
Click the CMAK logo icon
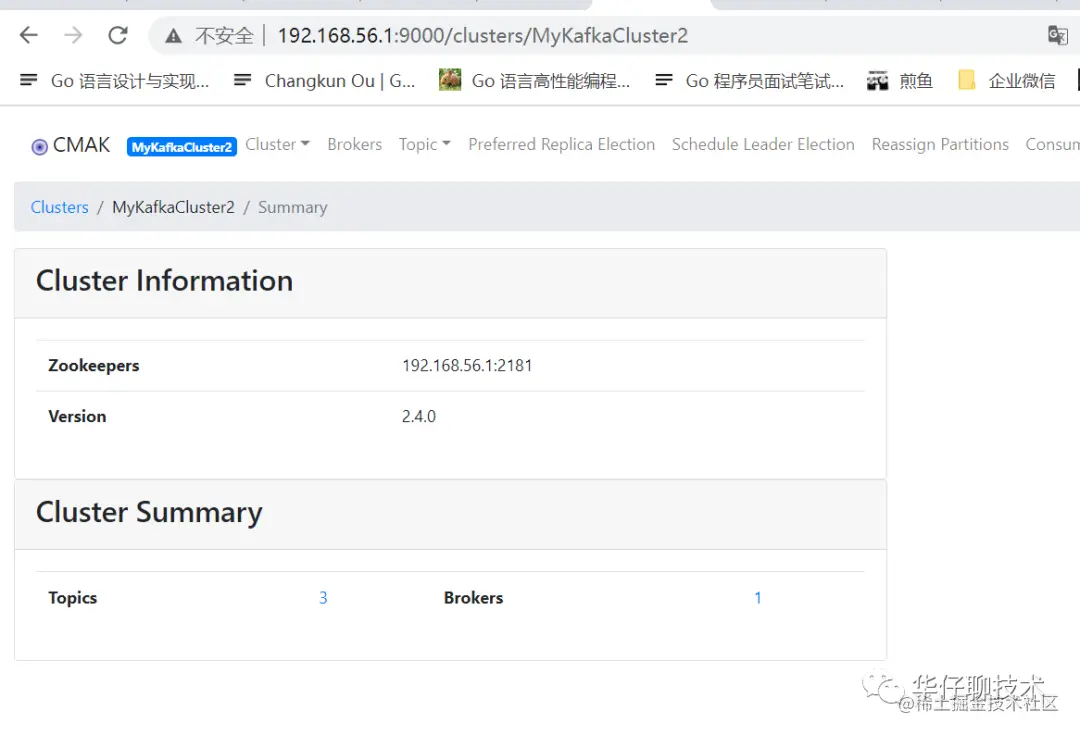click(39, 147)
